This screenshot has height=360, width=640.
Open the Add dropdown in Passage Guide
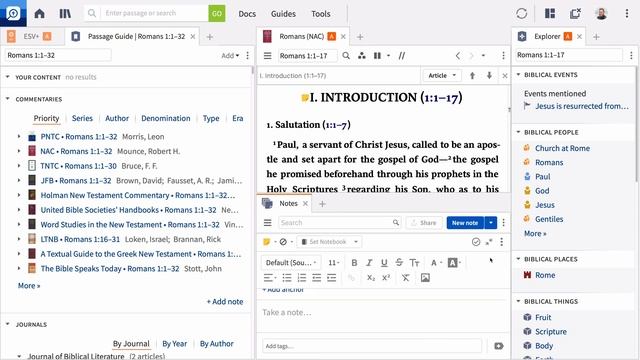point(230,56)
